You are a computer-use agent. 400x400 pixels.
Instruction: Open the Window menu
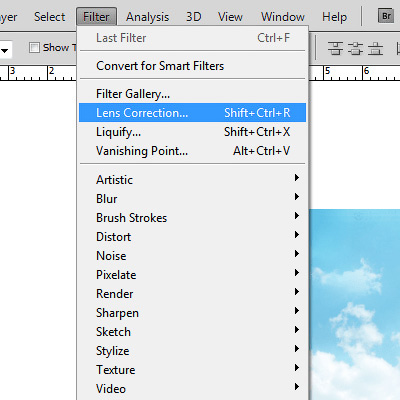(283, 17)
